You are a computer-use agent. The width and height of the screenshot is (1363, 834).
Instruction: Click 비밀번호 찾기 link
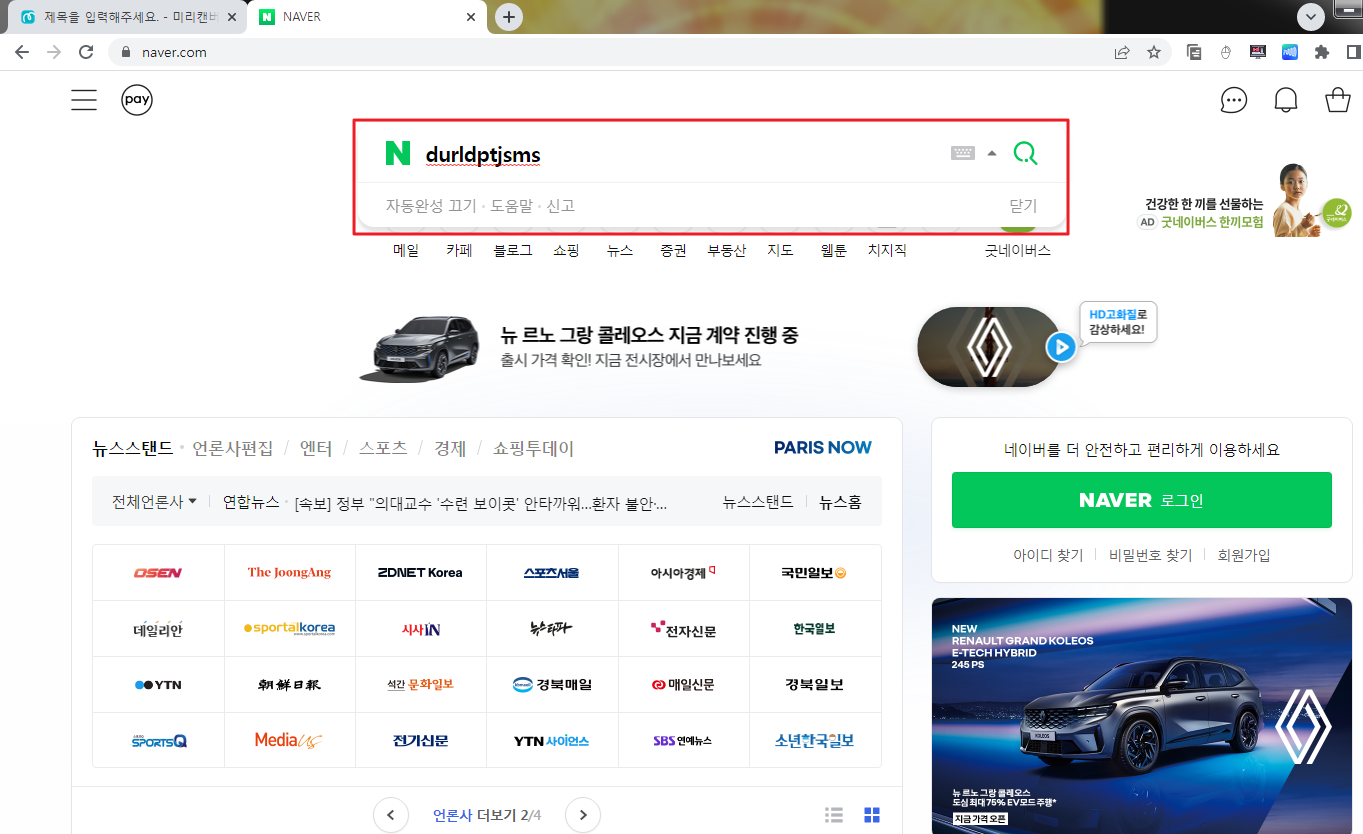[1151, 555]
